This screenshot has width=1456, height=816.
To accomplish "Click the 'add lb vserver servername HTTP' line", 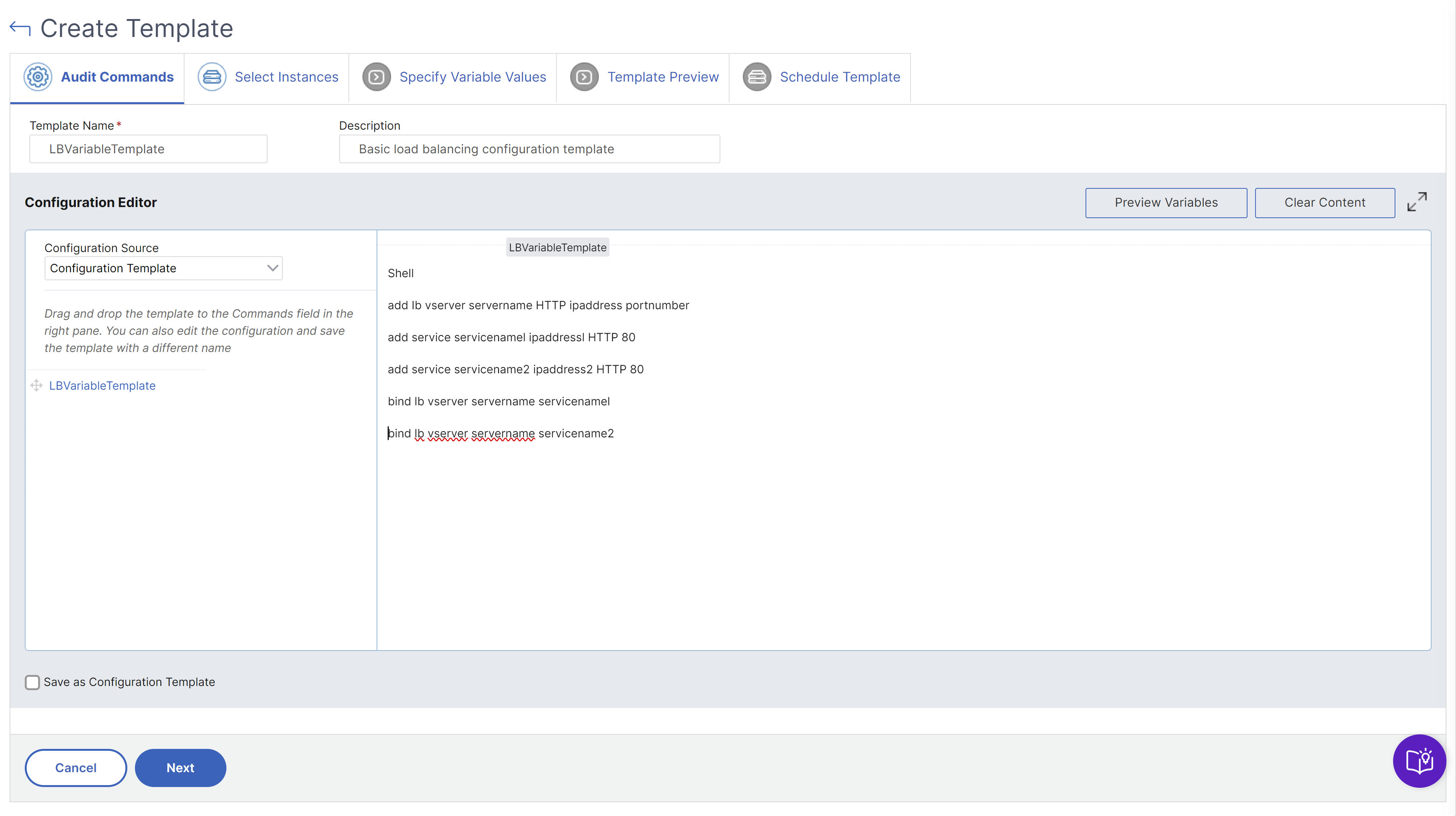I will pos(539,305).
